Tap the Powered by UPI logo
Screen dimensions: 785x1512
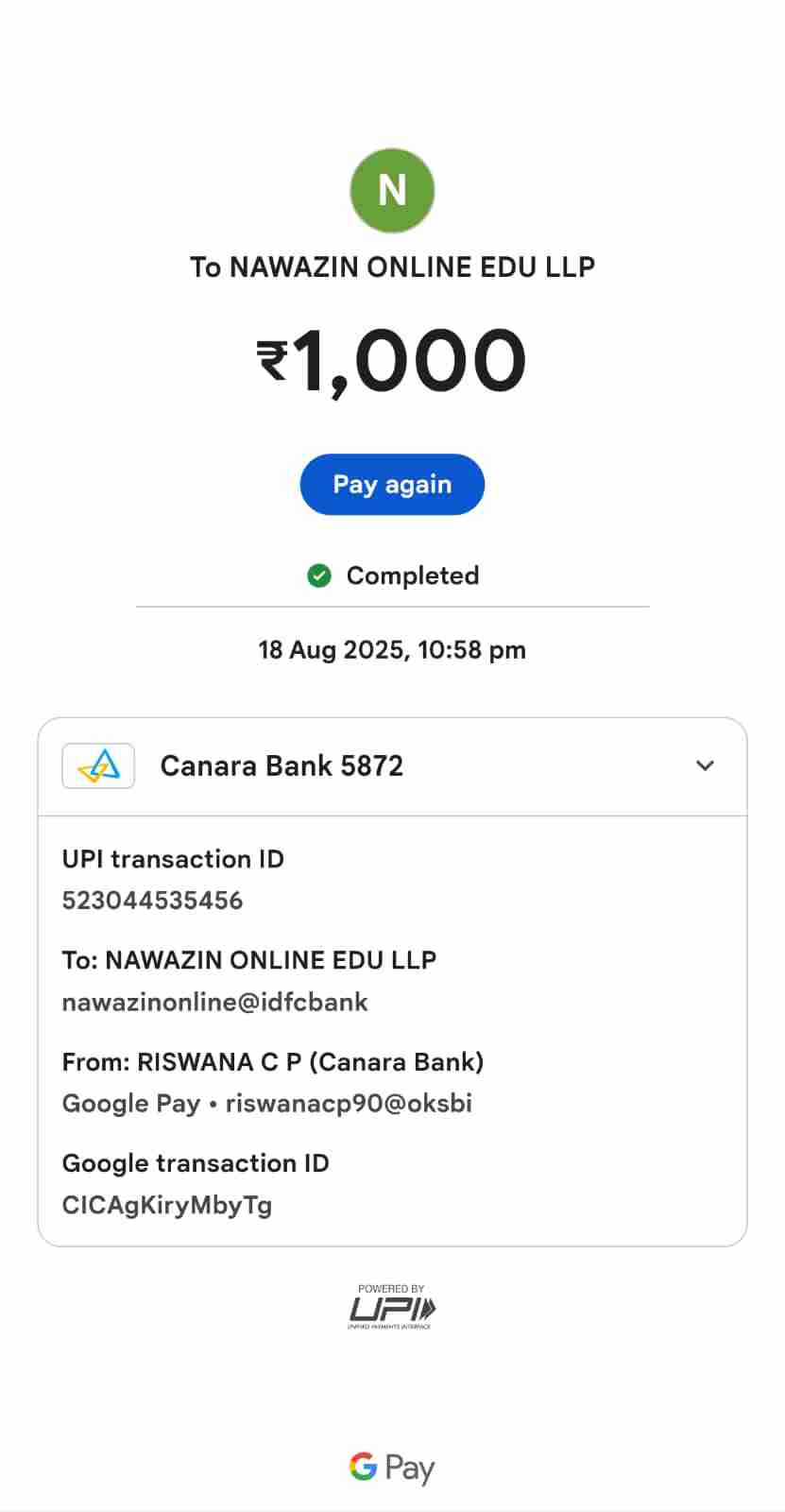392,1308
